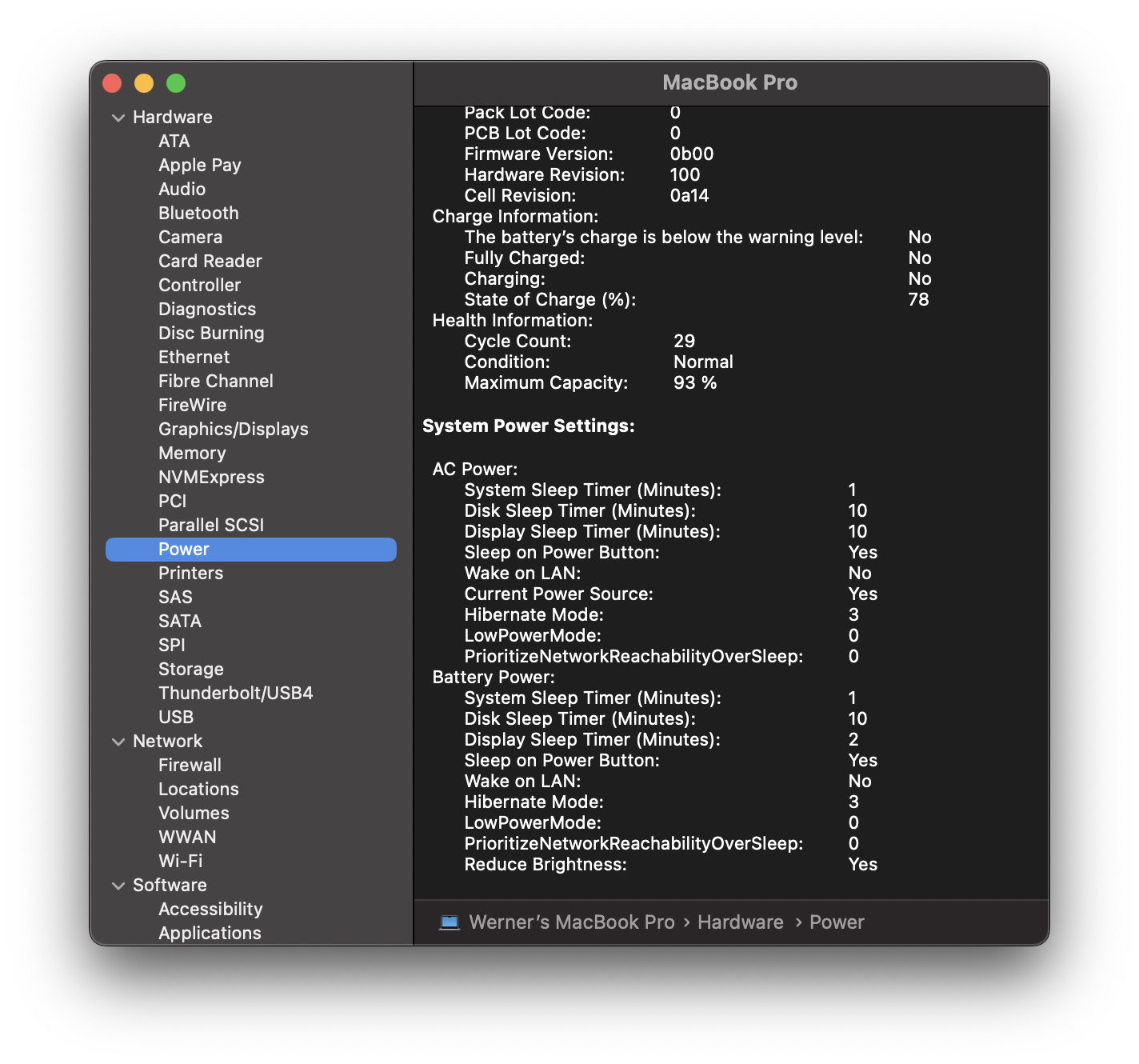Screen dimensions: 1139x1064
Task: Select the Memory entry
Action: [192, 453]
